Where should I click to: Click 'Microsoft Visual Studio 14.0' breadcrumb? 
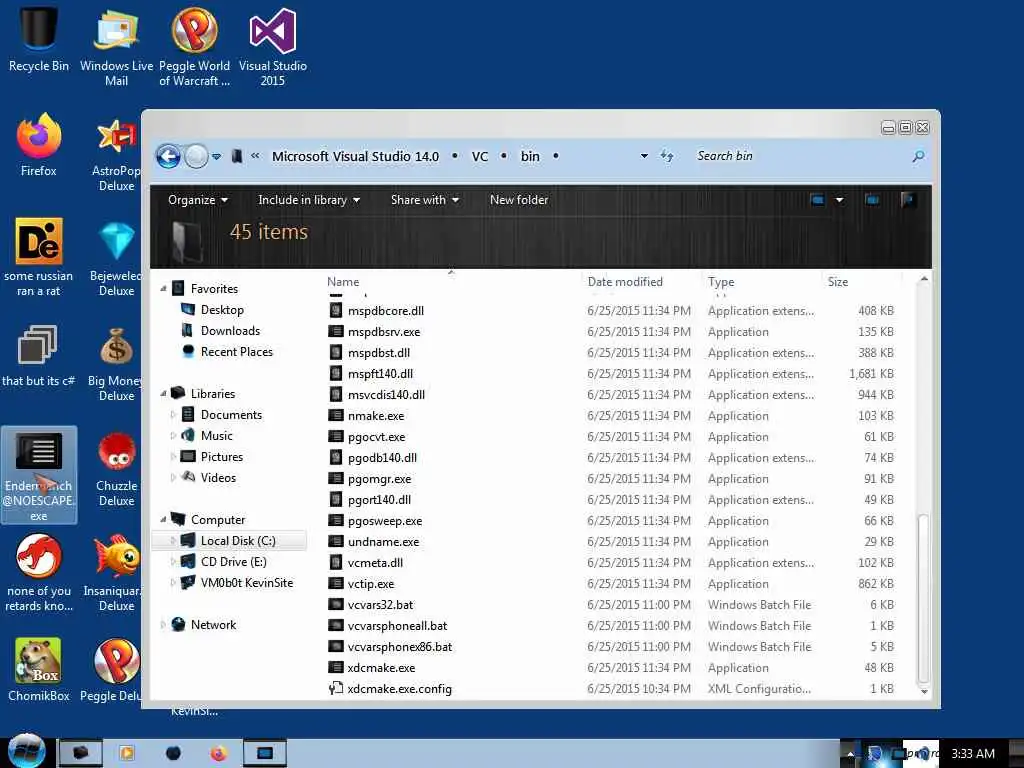[355, 156]
